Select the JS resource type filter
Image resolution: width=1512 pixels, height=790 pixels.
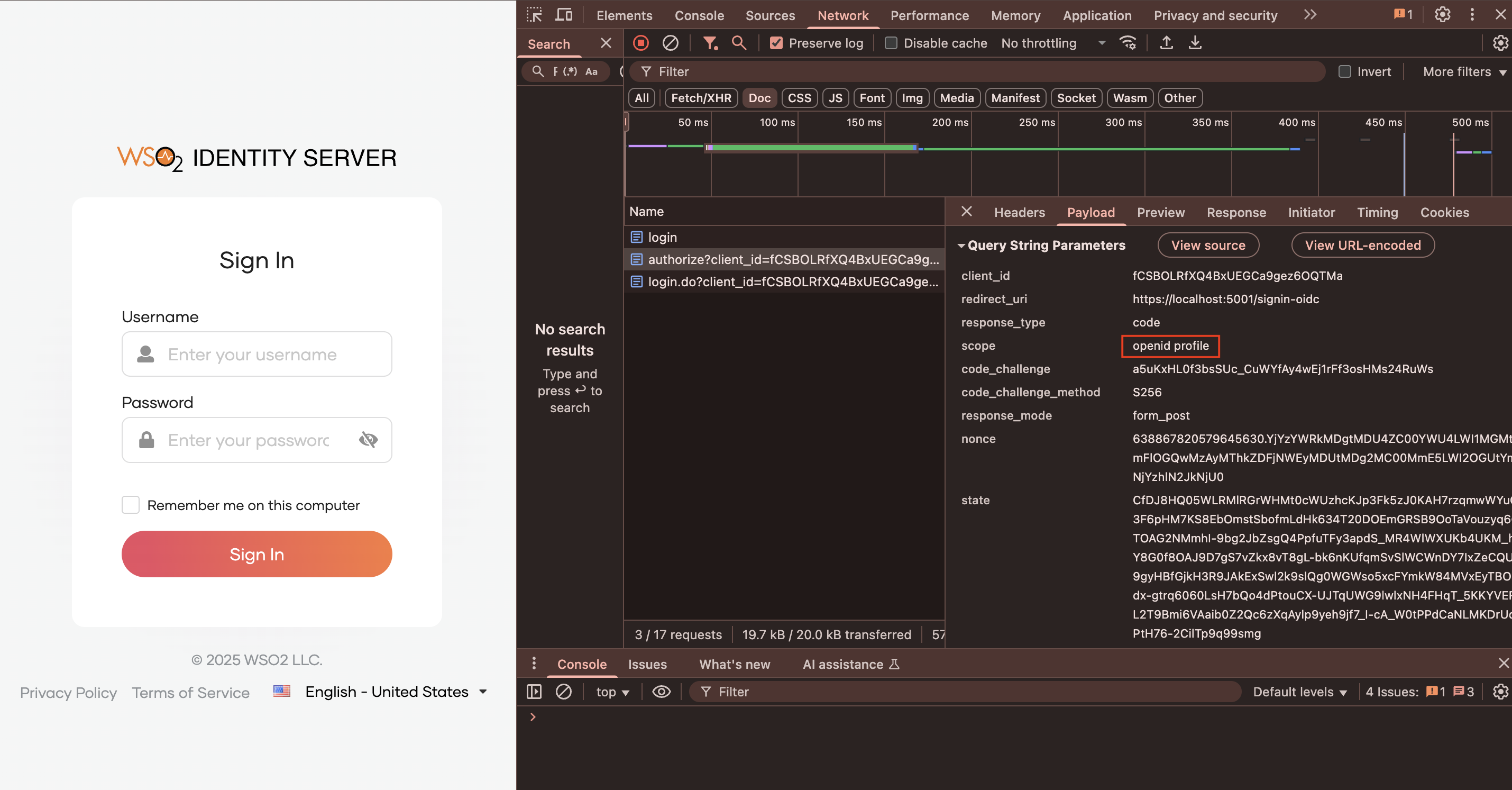835,98
